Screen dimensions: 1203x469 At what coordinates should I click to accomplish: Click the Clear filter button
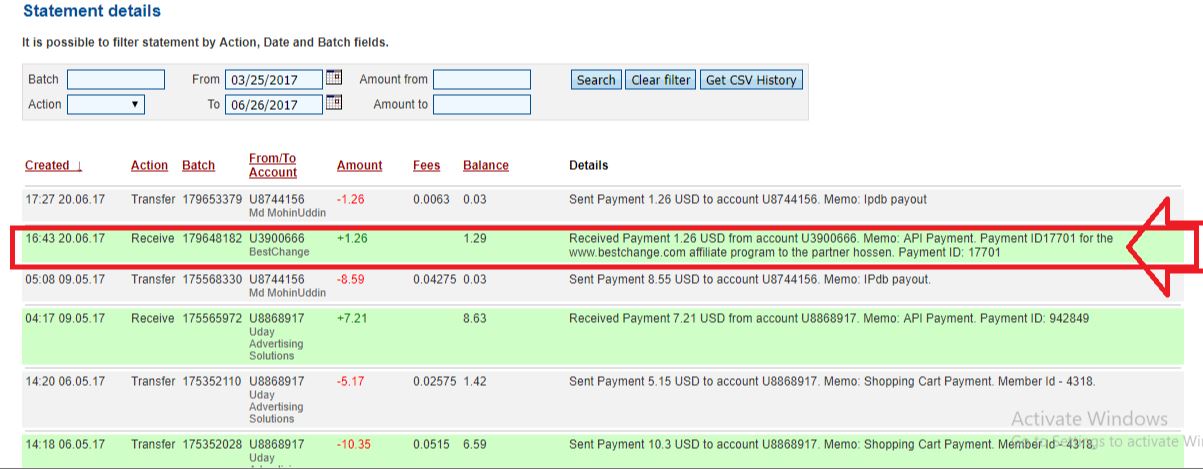click(661, 80)
